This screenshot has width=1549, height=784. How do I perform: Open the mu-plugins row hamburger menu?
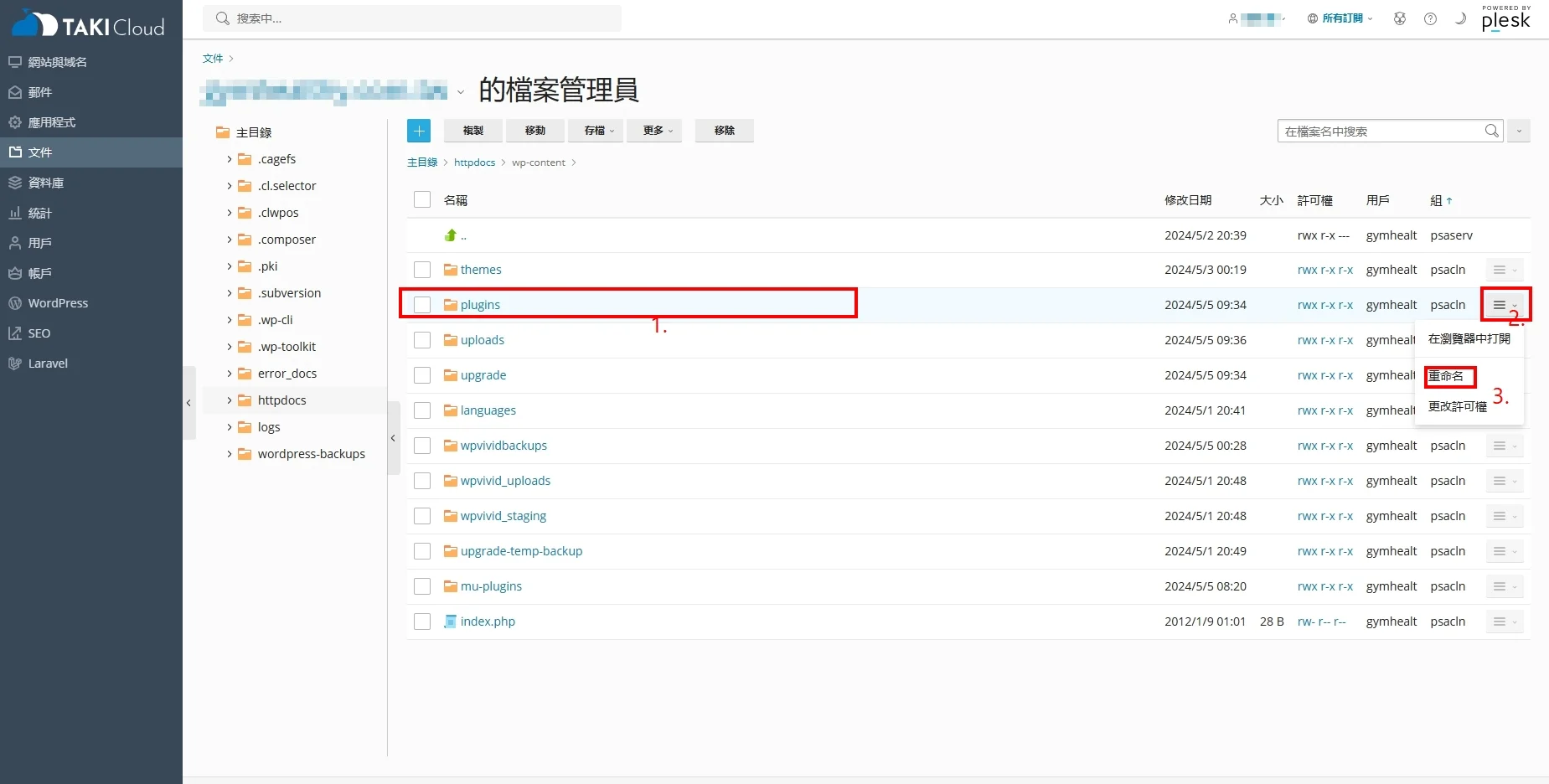(x=1505, y=586)
